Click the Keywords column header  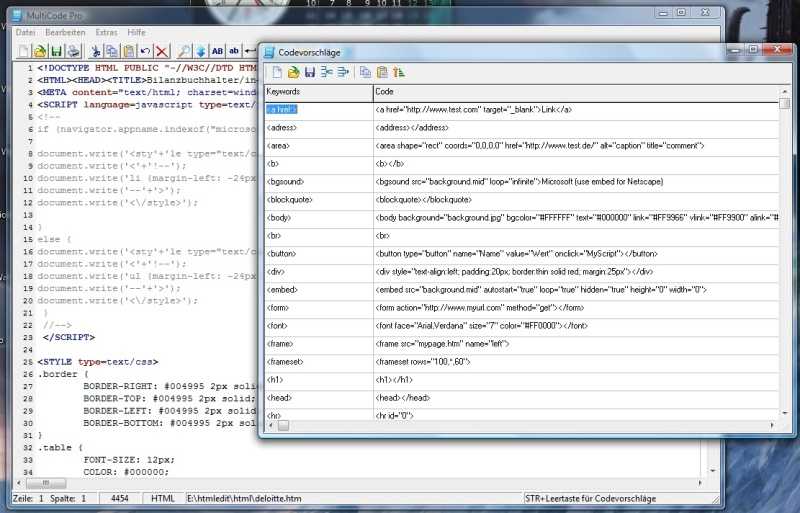click(x=318, y=92)
